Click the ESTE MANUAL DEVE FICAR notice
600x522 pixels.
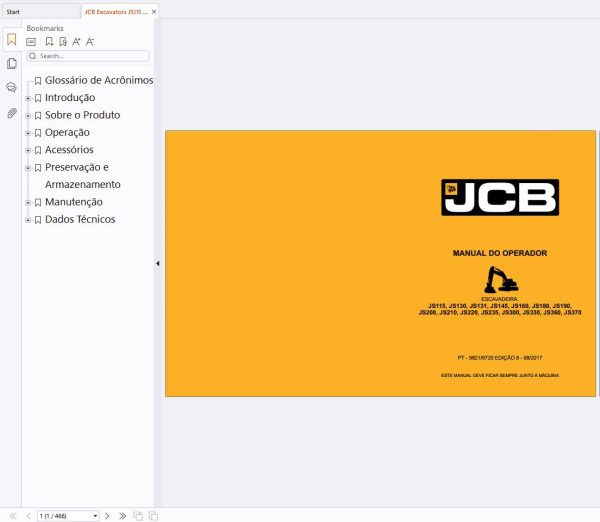click(500, 375)
